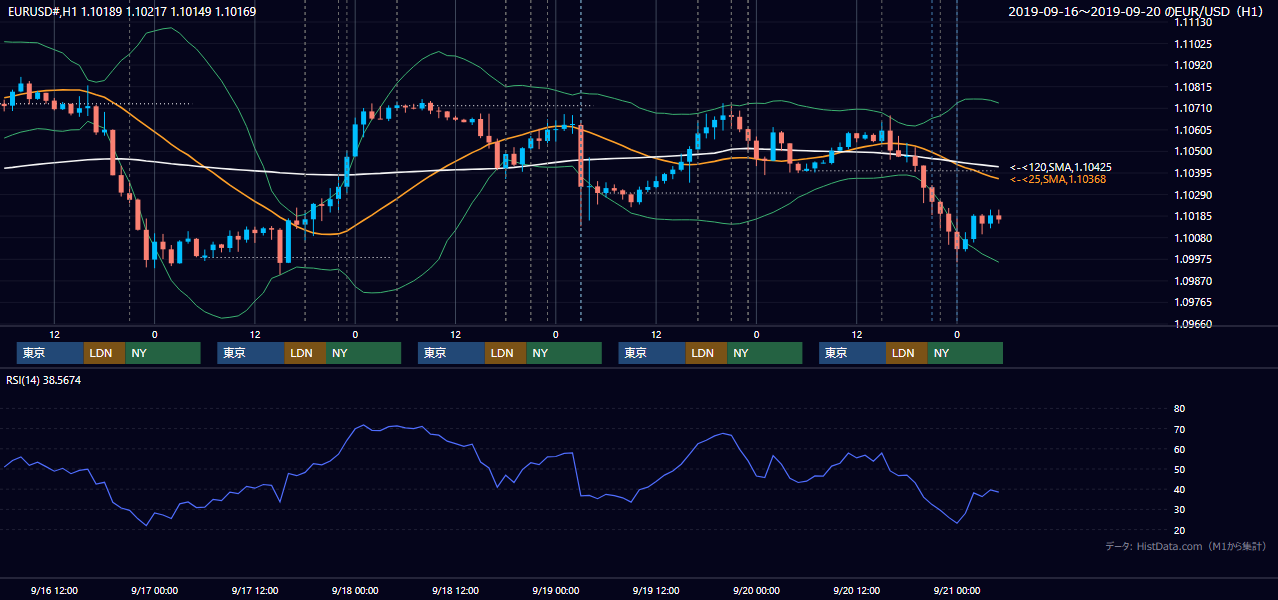Screen dimensions: 1278x600
Task: Click RSI scale level 40
Action: coord(1180,489)
